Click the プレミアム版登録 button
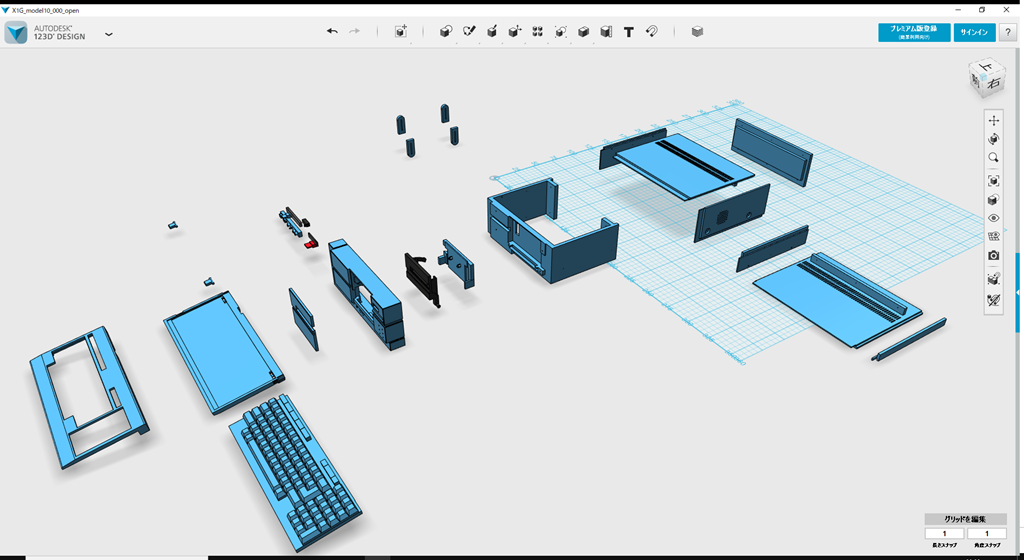Screen dimensions: 1024x560 point(914,32)
